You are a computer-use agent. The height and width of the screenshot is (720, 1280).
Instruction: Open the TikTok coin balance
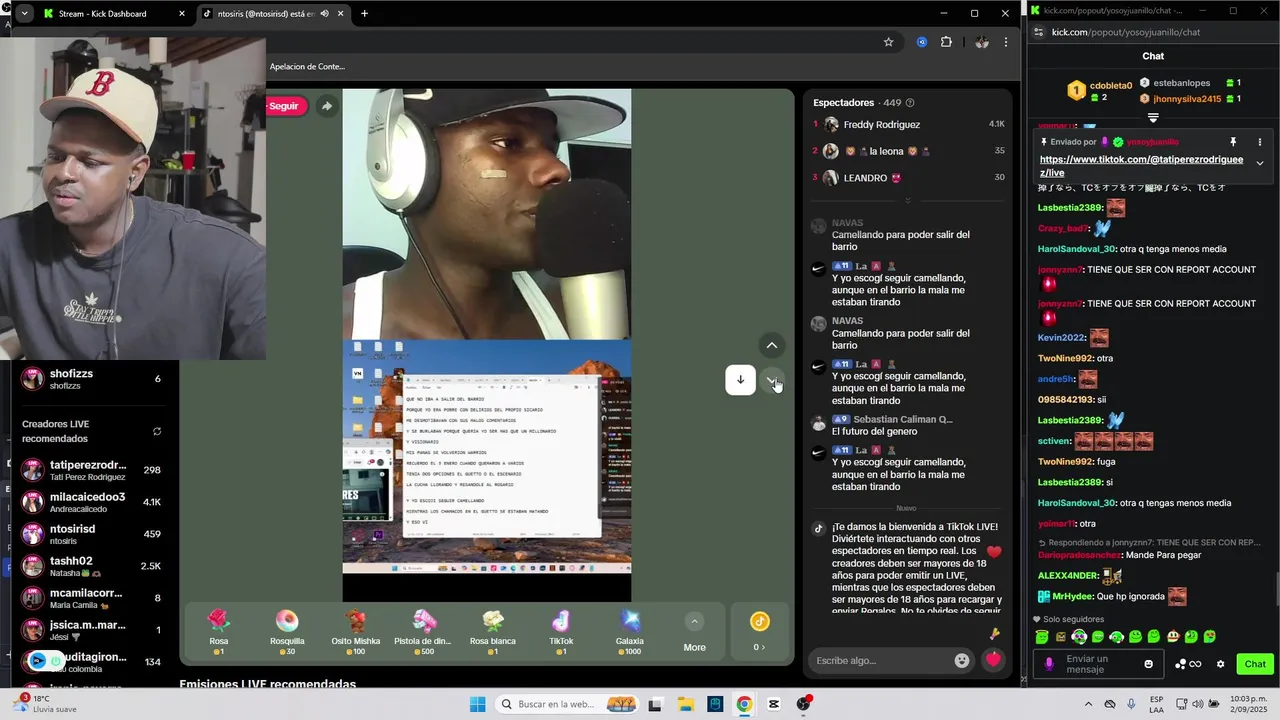[760, 632]
